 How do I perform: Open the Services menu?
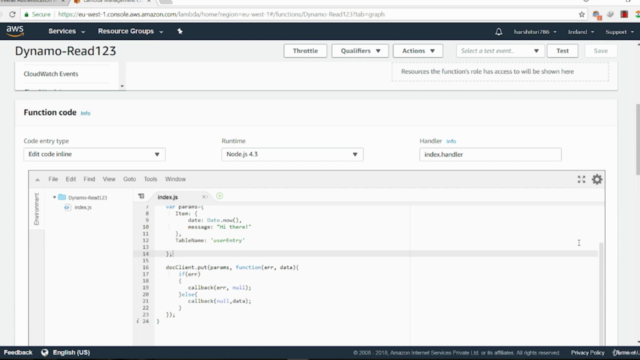pyautogui.click(x=67, y=31)
